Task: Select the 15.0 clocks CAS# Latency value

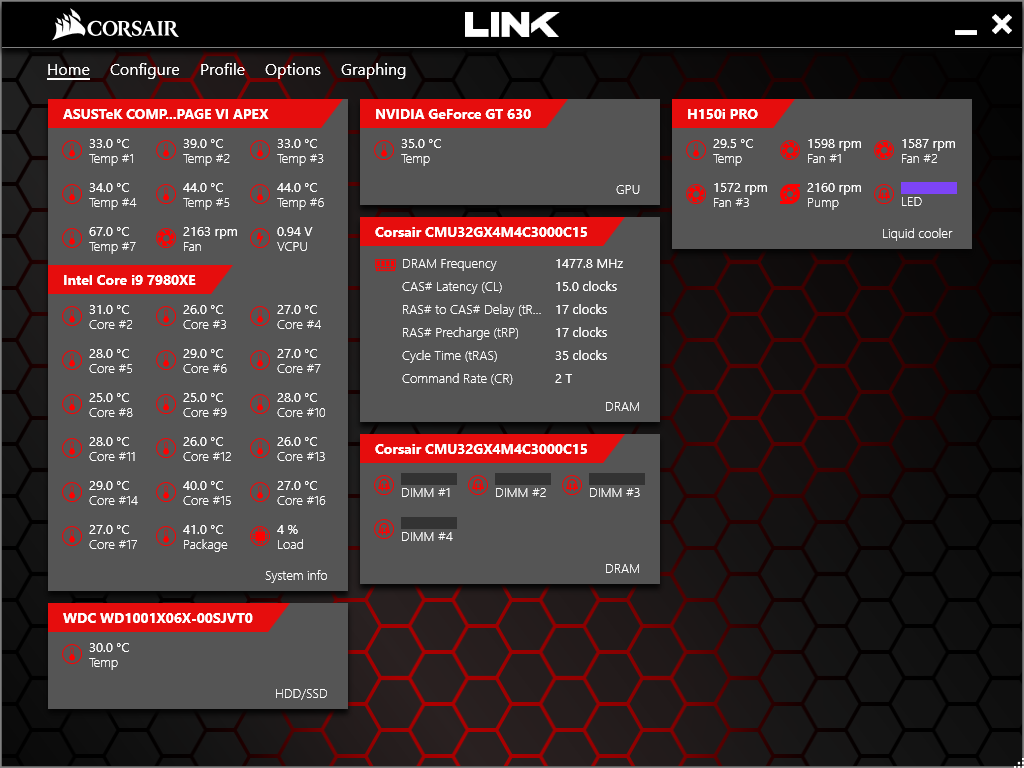Action: click(x=586, y=287)
